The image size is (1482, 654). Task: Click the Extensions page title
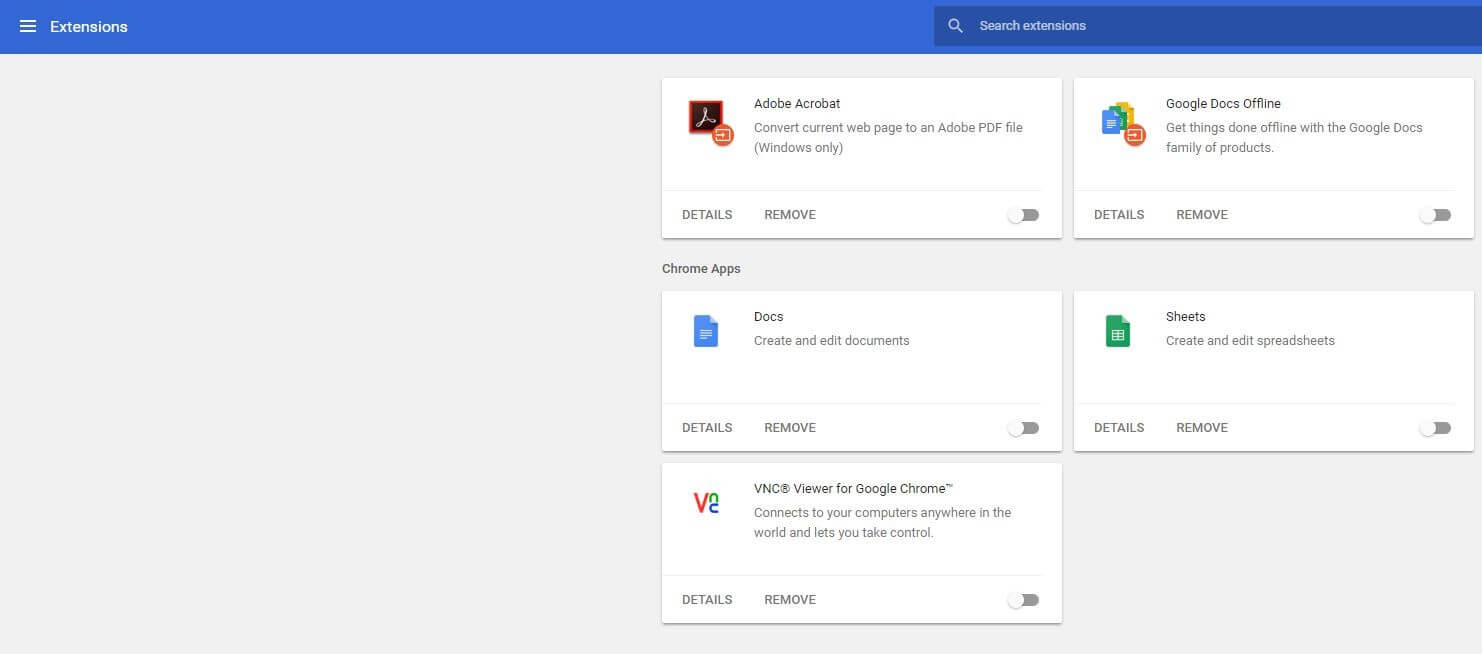(89, 27)
